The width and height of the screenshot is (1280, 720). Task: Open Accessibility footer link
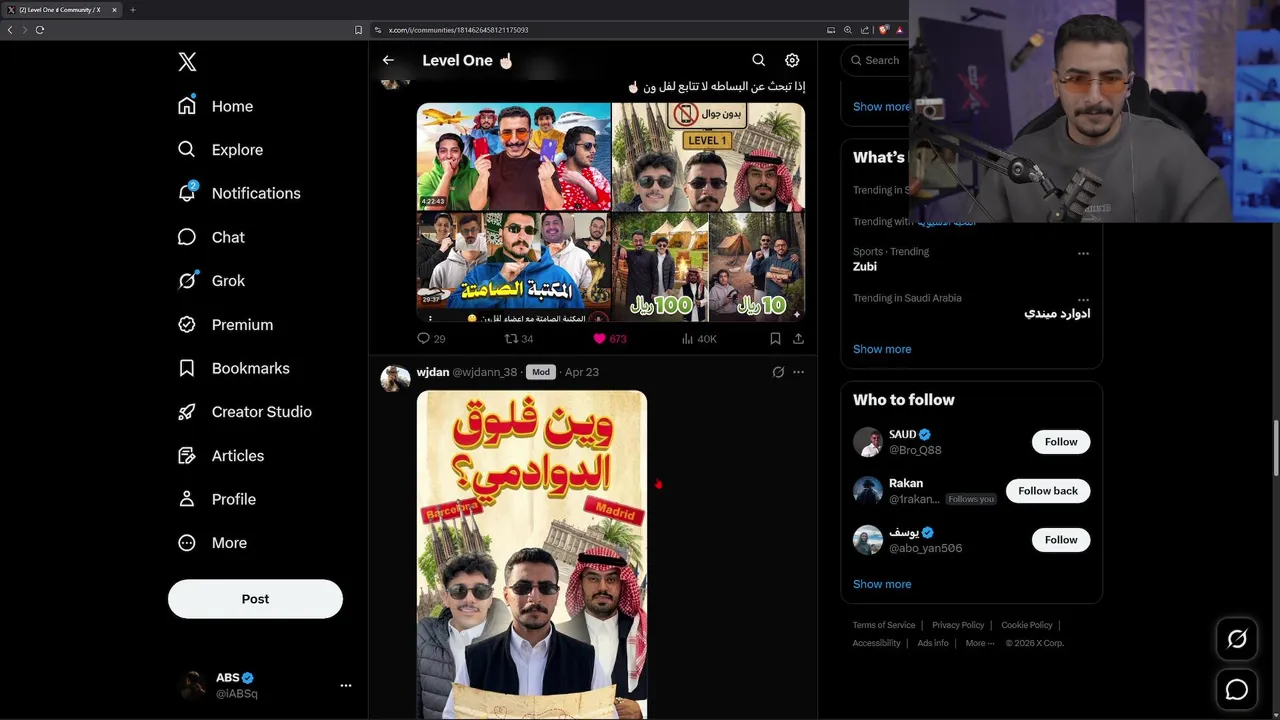[x=877, y=643]
